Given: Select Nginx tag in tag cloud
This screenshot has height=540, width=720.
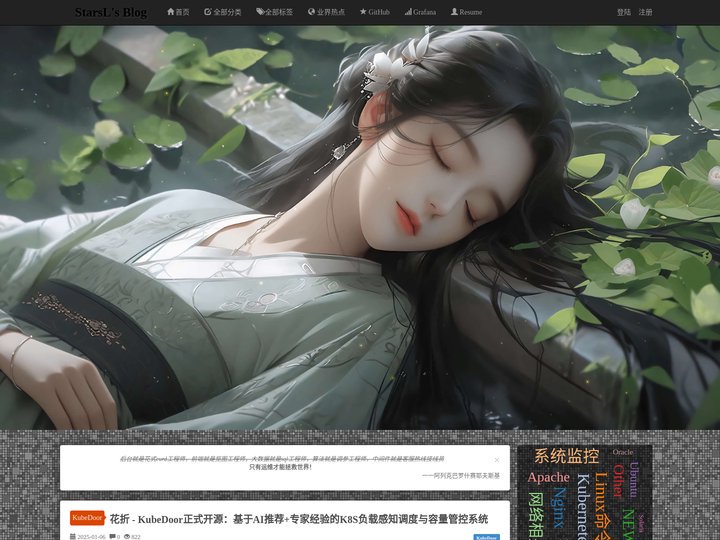Looking at the screenshot, I should point(559,507).
